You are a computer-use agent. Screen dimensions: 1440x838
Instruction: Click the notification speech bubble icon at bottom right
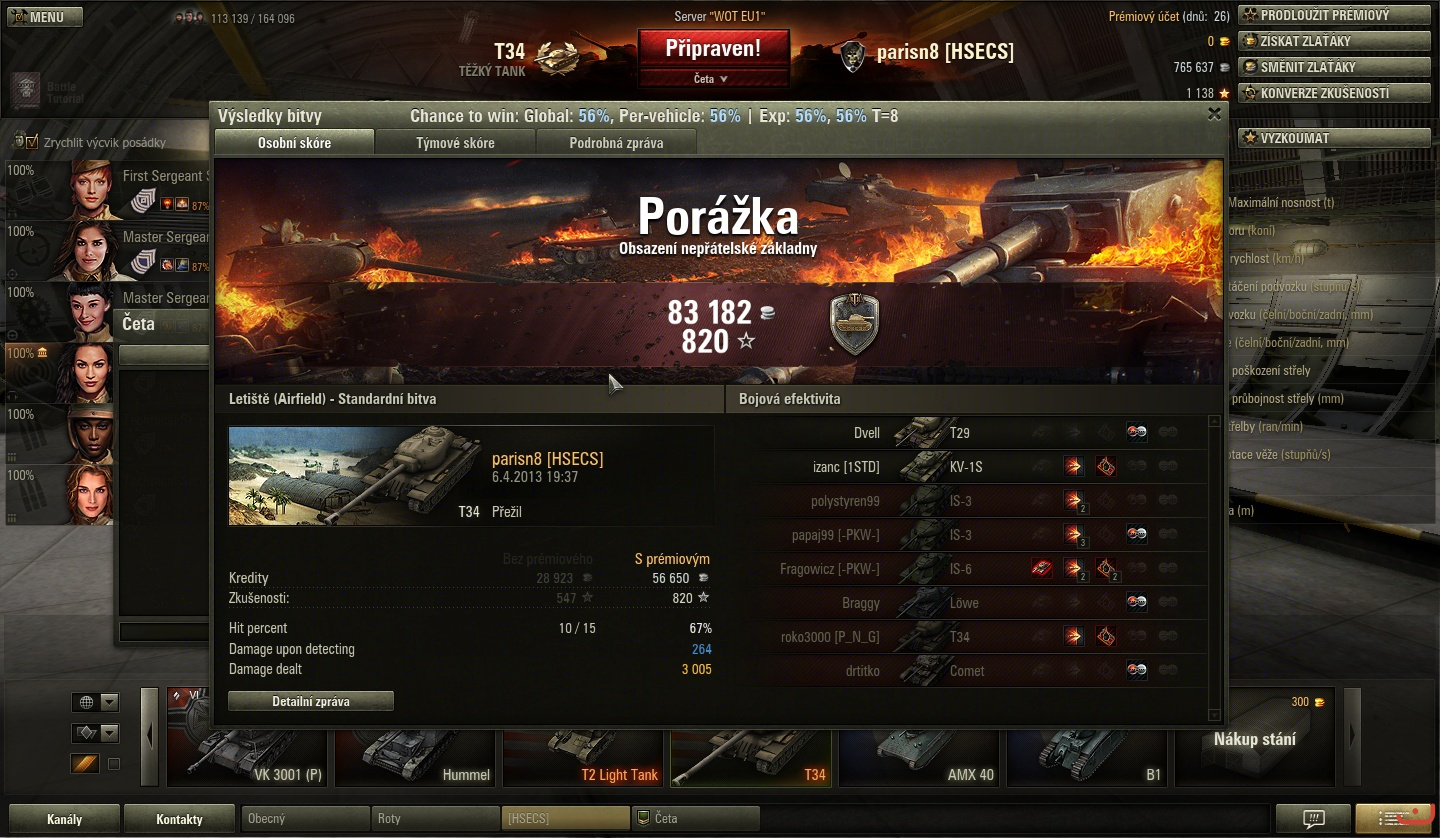click(1314, 818)
